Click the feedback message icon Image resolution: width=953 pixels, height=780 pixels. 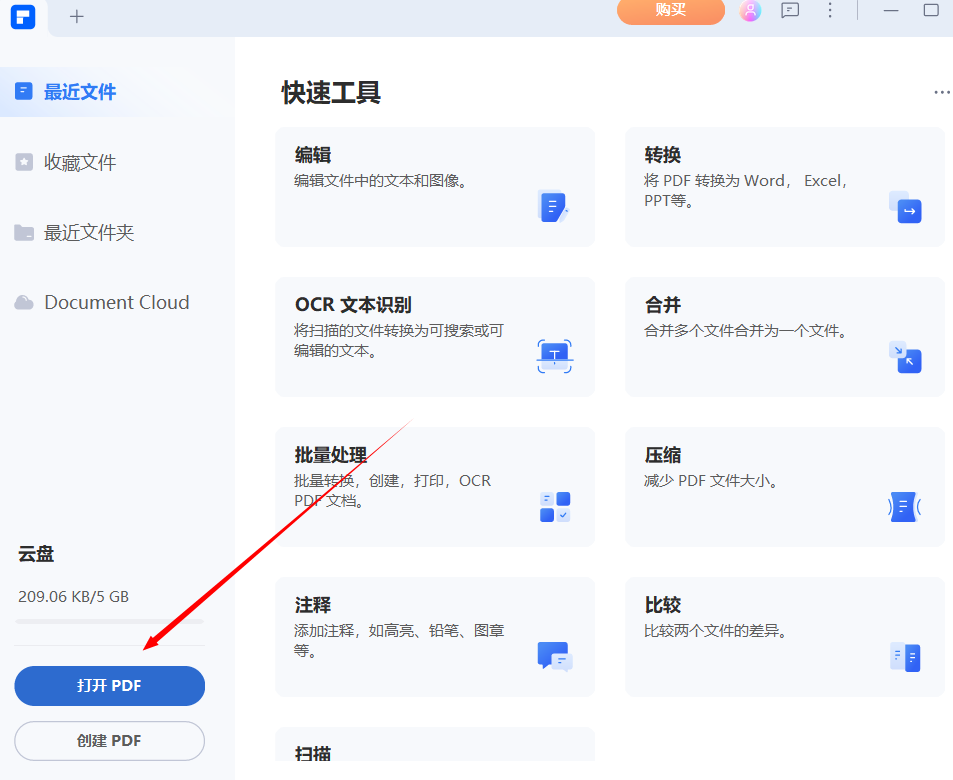(x=790, y=10)
